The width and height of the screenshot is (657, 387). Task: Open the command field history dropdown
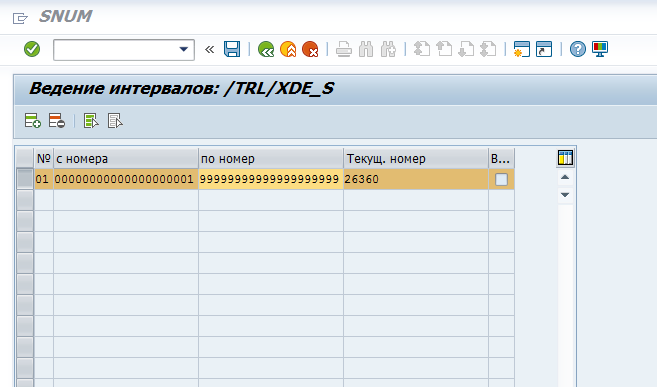184,50
